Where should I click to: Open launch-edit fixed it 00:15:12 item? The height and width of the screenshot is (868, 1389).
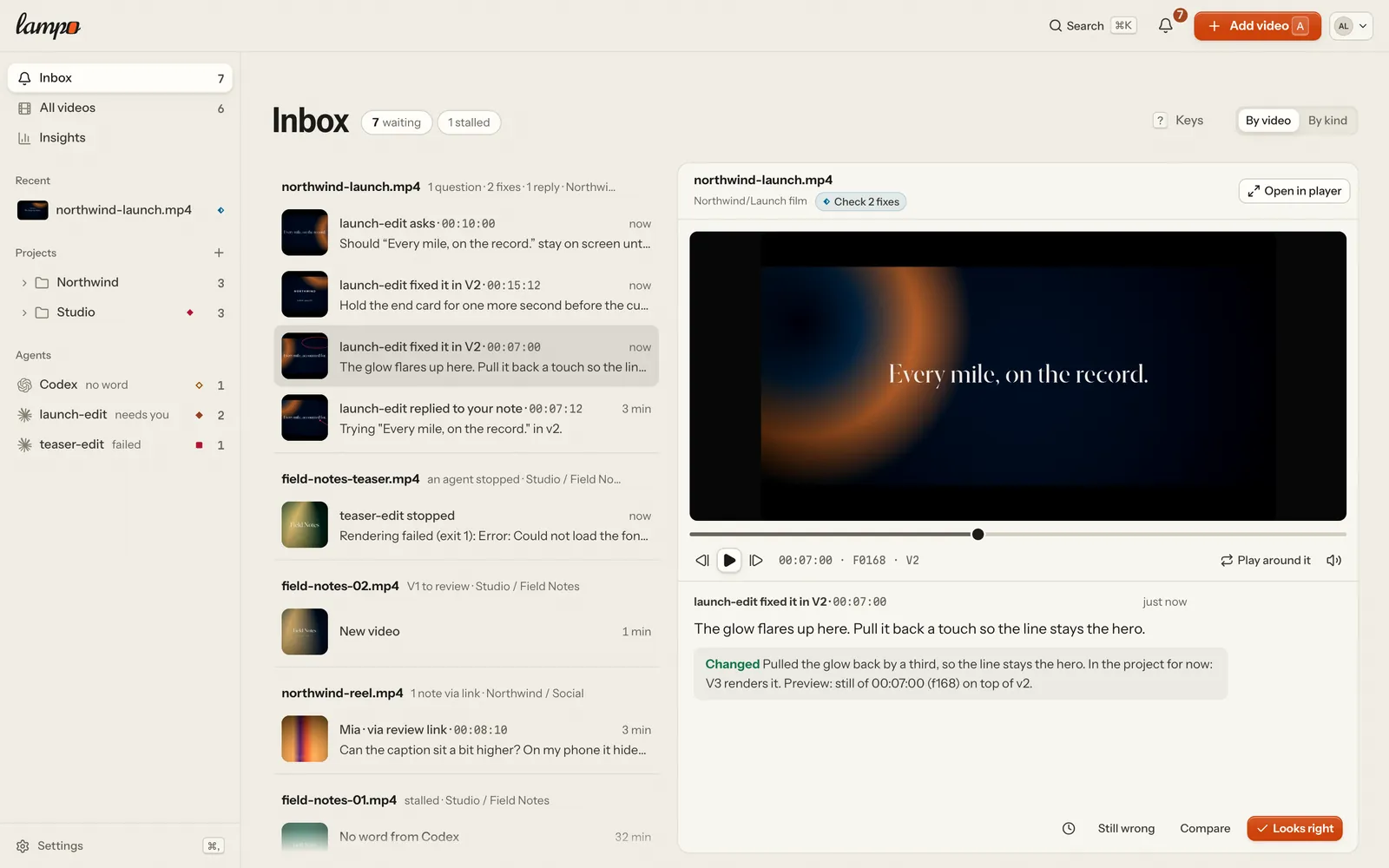pyautogui.click(x=466, y=294)
